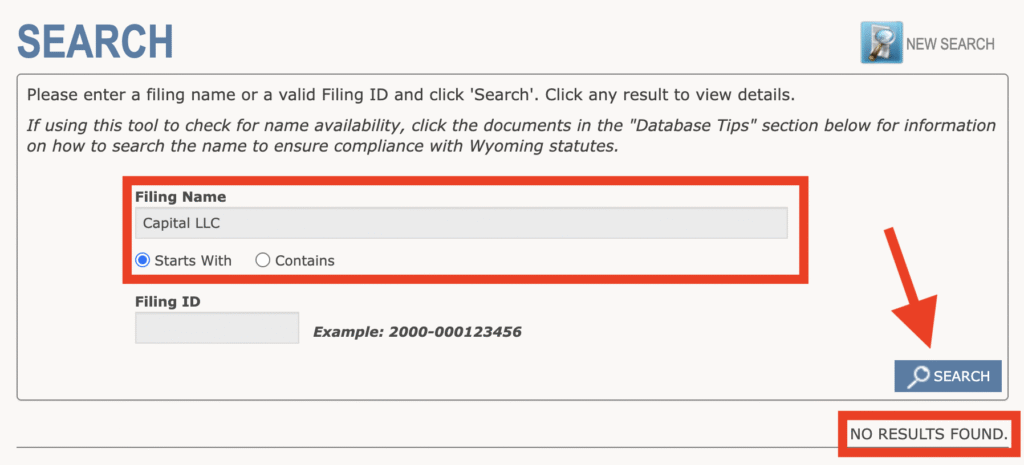Click the large SEARCH page heading
The width and height of the screenshot is (1024, 465).
click(x=96, y=42)
